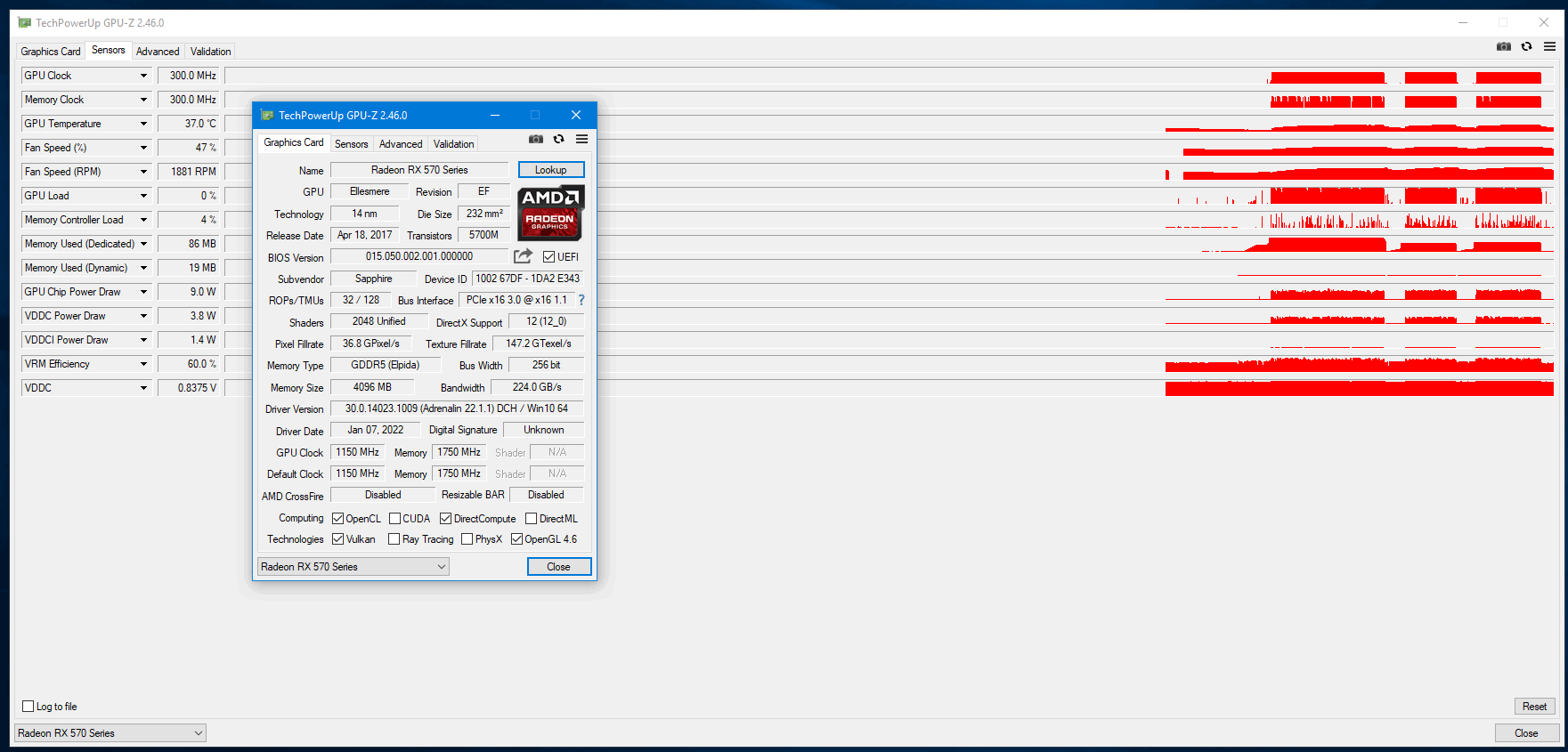This screenshot has height=752, width=1568.
Task: Expand the GPU Temperature sensor dropdown
Action: (x=143, y=124)
